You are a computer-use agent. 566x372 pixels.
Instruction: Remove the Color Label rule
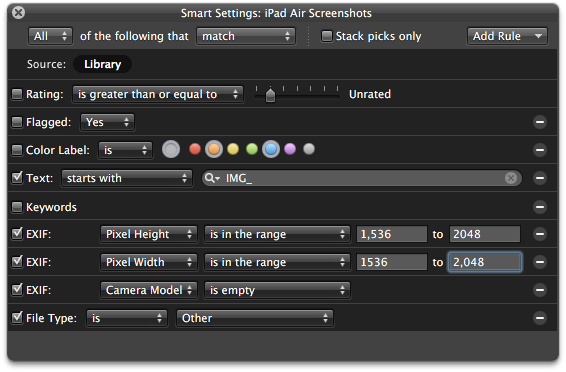(540, 150)
